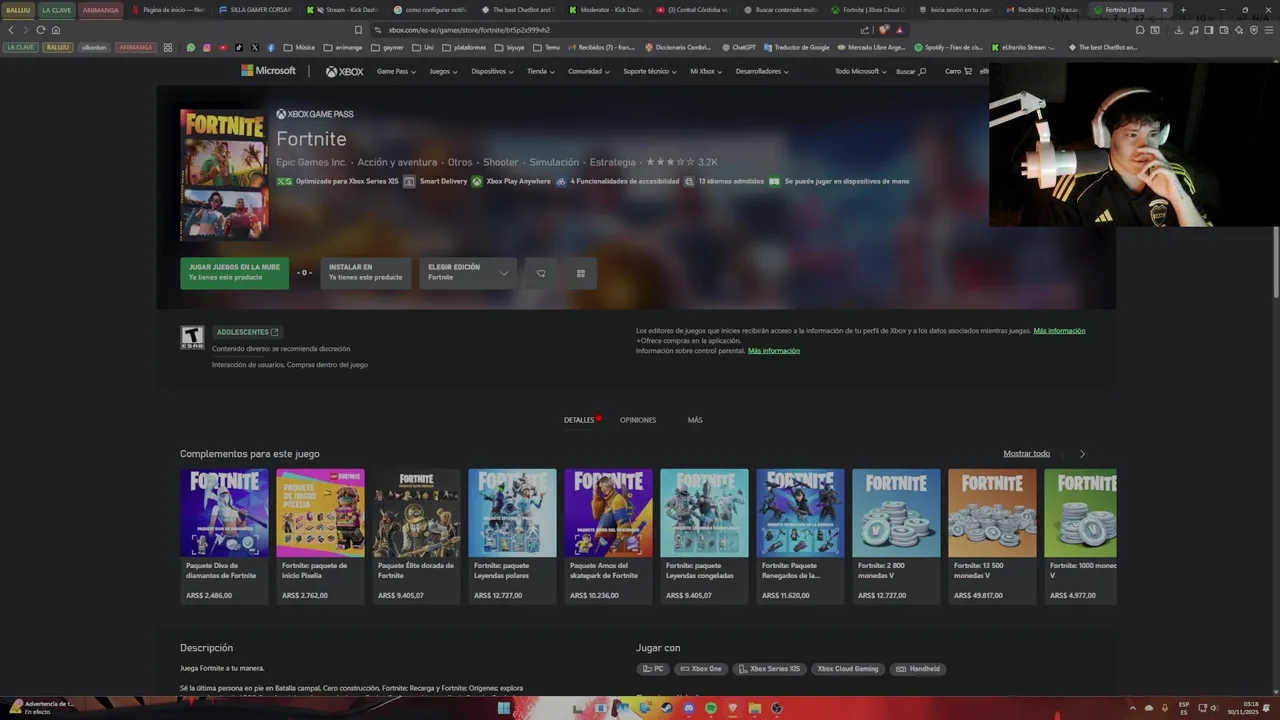The width and height of the screenshot is (1280, 720).
Task: Click the Microsoft logo
Action: click(x=268, y=71)
